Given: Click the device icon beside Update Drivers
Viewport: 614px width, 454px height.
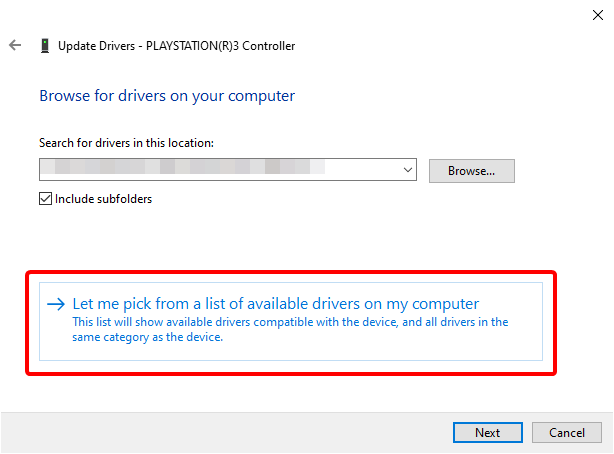Looking at the screenshot, I should [44, 45].
